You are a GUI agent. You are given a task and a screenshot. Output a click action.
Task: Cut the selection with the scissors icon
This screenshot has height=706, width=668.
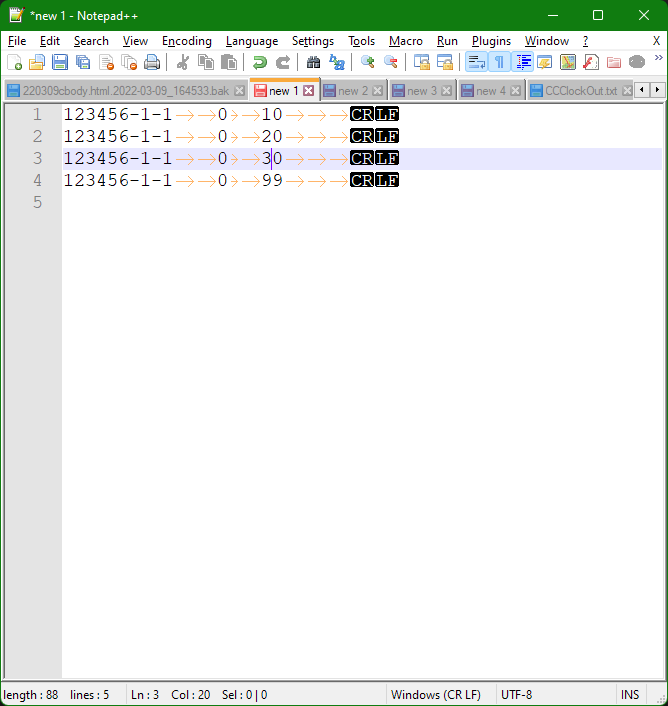coord(182,63)
